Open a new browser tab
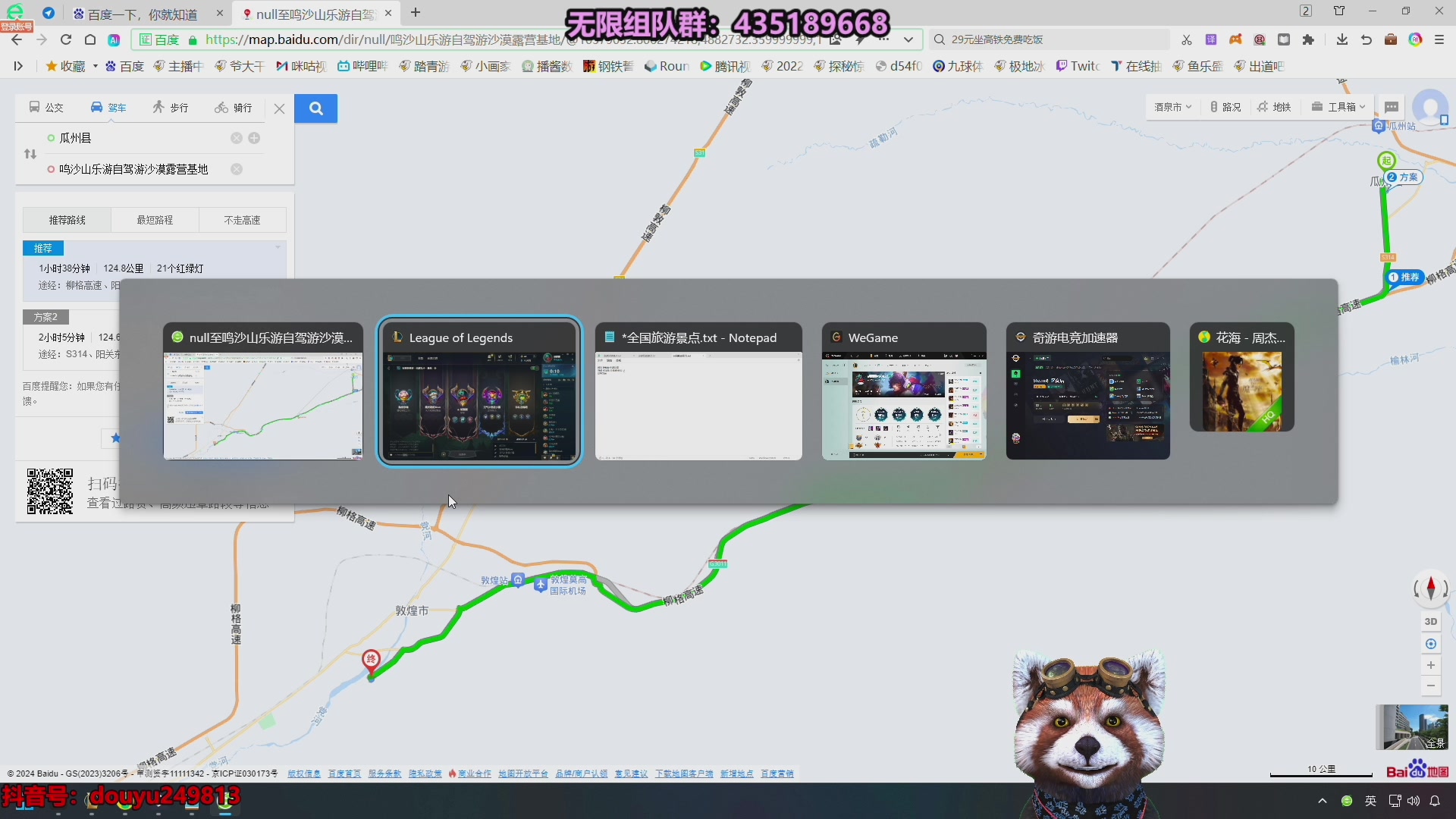1456x819 pixels. tap(416, 13)
